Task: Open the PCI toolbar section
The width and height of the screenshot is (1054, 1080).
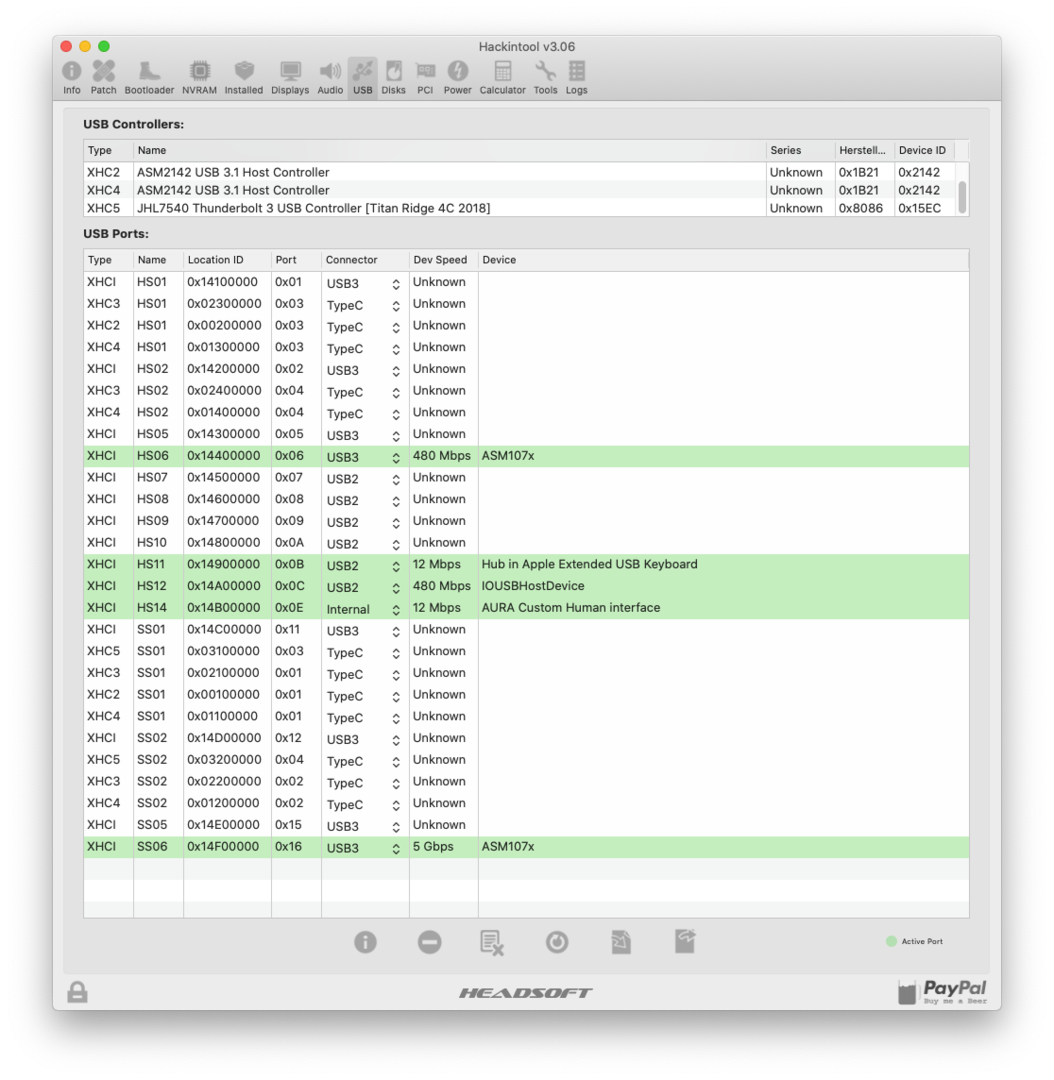Action: click(425, 78)
